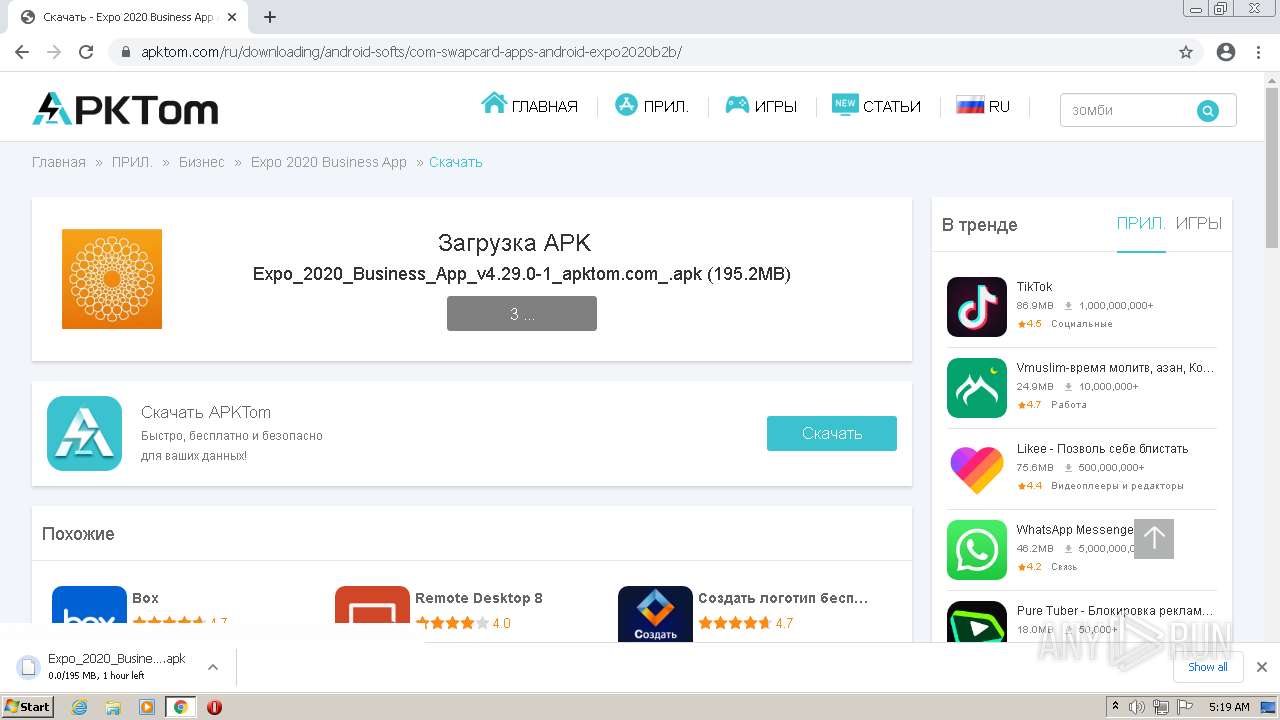The image size is (1280, 720).
Task: Open the Likee heart app icon
Action: [x=977, y=469]
